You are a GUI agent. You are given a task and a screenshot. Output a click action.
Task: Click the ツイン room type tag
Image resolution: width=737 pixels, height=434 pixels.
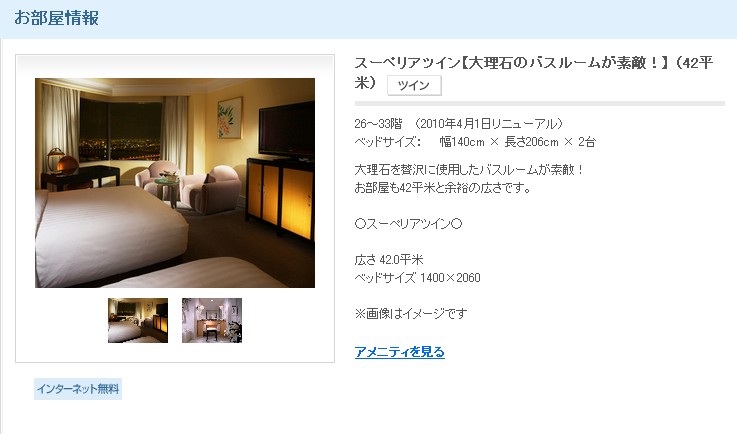pyautogui.click(x=414, y=85)
